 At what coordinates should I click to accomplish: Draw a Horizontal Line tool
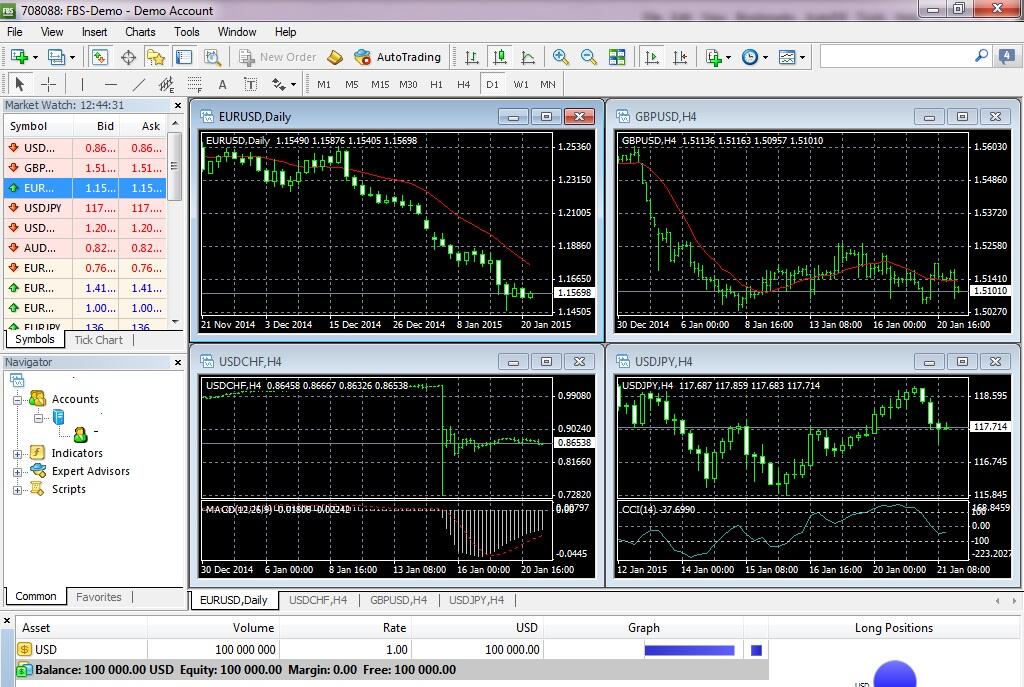tap(110, 84)
